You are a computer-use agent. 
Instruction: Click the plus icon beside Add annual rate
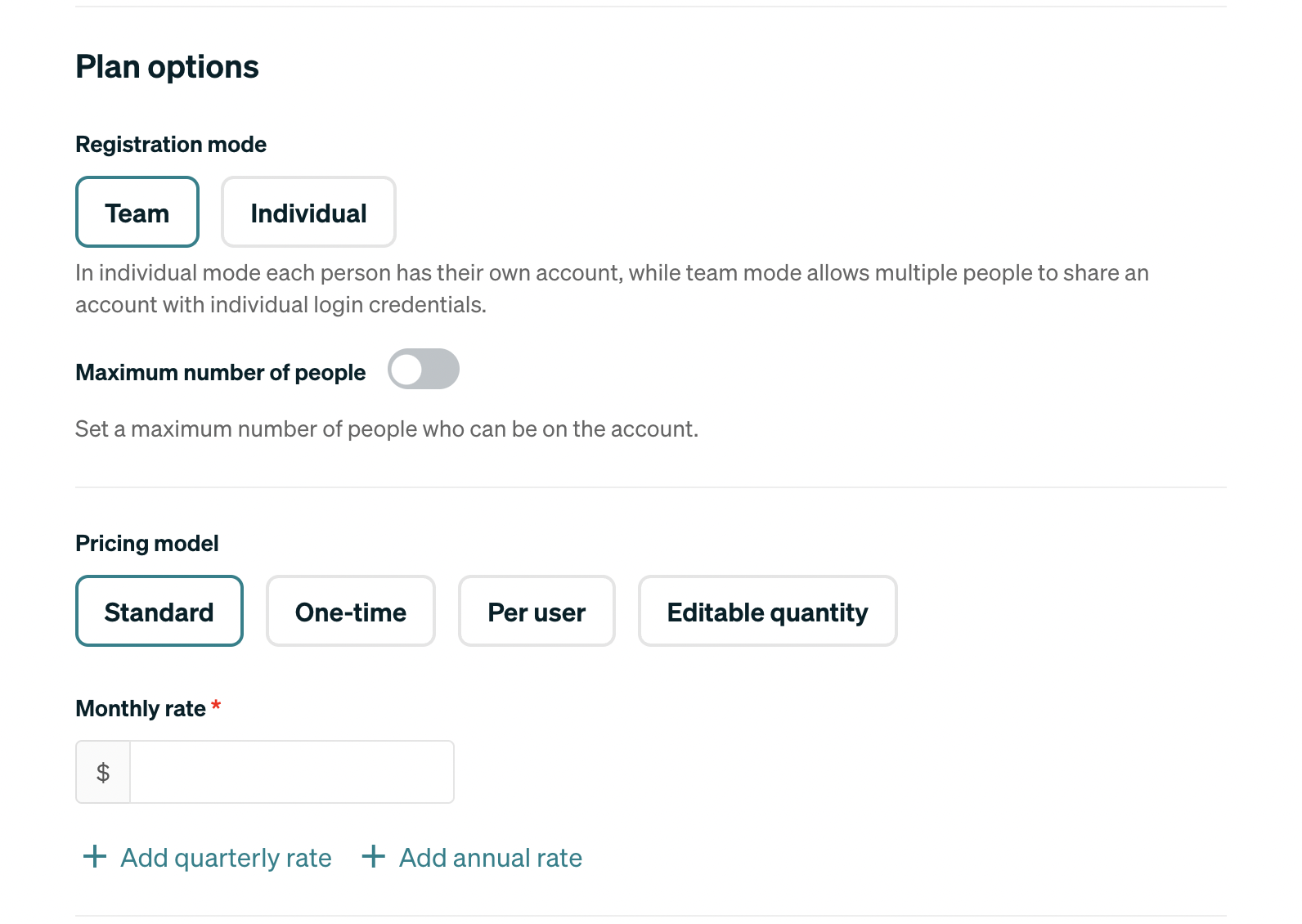pyautogui.click(x=374, y=856)
